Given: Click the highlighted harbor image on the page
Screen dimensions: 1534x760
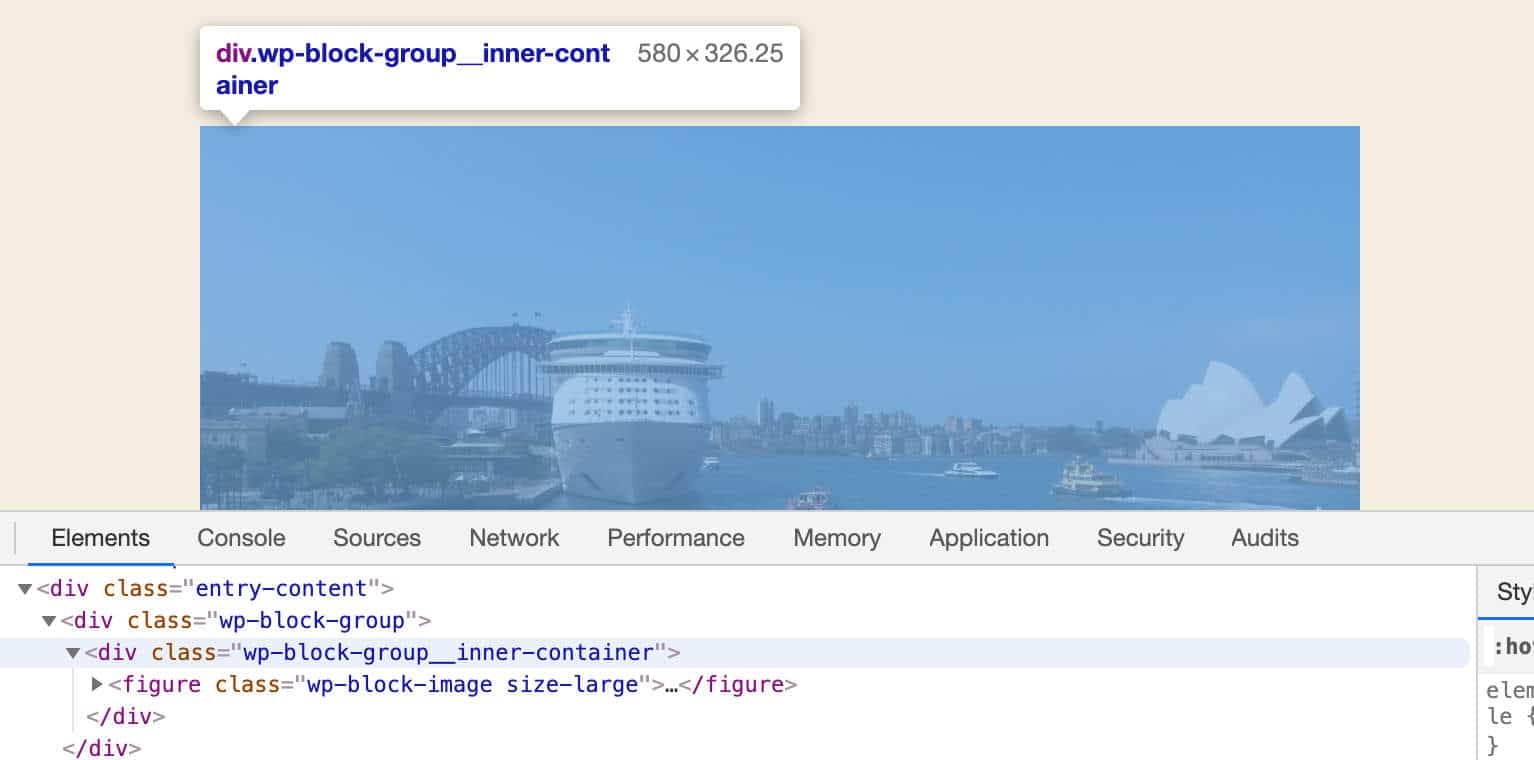Looking at the screenshot, I should [780, 315].
